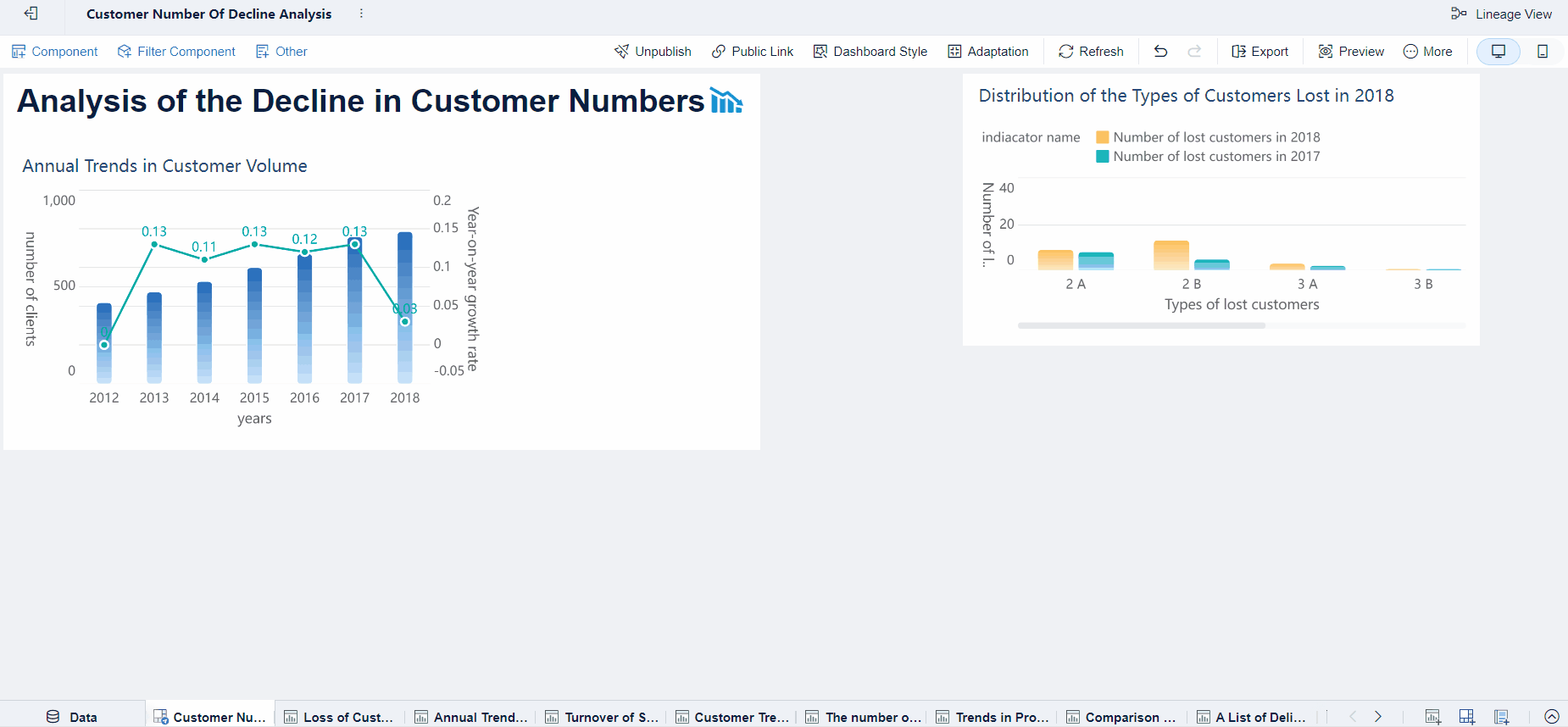Undo the last action
Screen dimensions: 1568x727
1161,52
